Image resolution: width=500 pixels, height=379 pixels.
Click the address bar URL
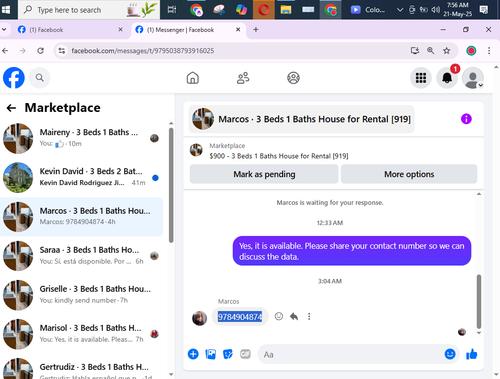(x=143, y=51)
